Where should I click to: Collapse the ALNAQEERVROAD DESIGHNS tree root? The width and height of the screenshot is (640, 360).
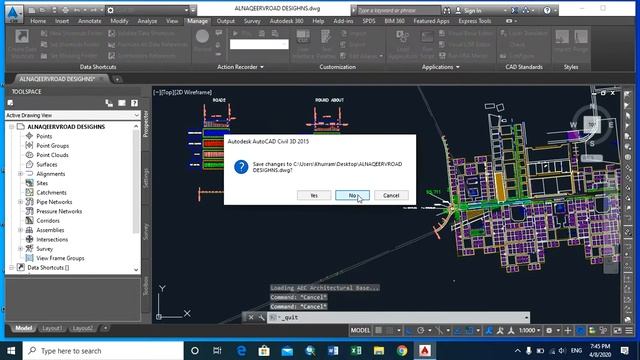point(12,127)
